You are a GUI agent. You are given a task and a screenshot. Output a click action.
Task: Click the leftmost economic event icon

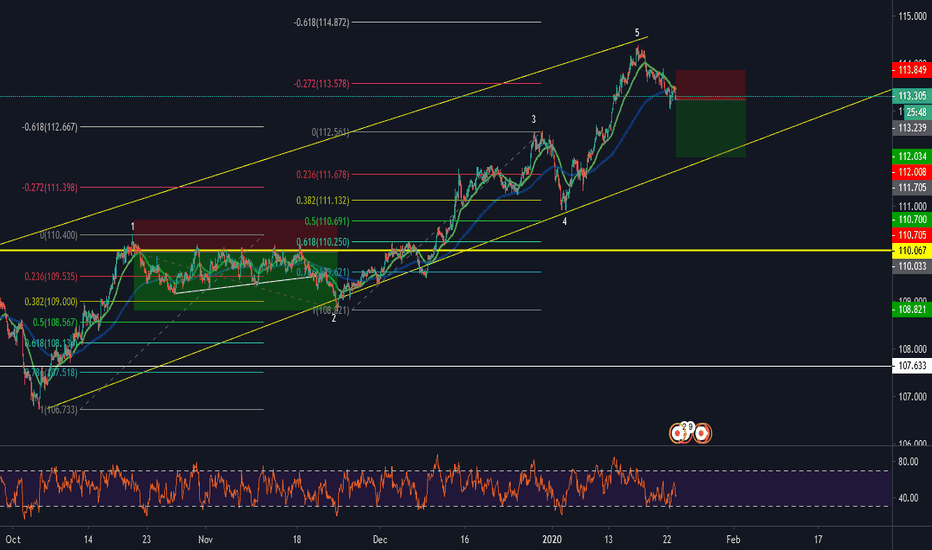[678, 433]
